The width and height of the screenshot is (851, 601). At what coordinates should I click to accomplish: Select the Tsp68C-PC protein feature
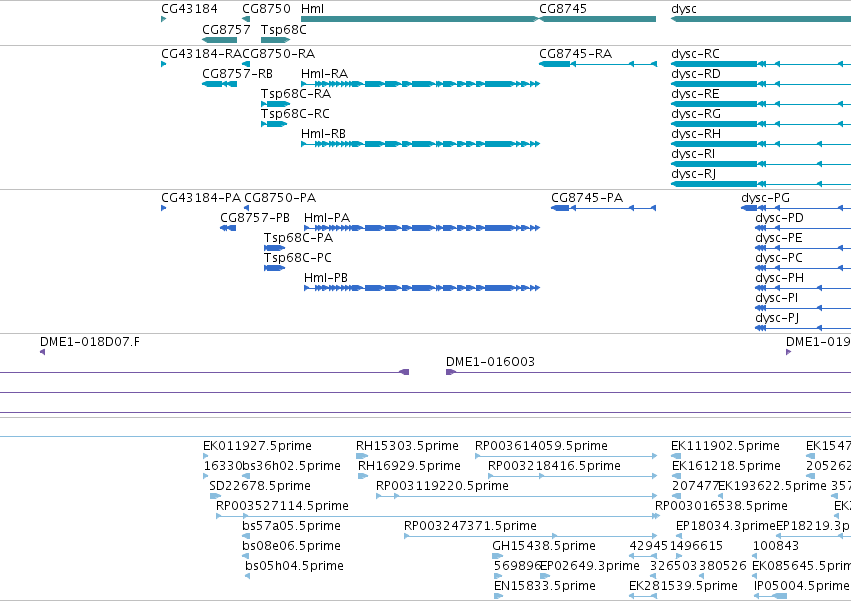point(275,268)
